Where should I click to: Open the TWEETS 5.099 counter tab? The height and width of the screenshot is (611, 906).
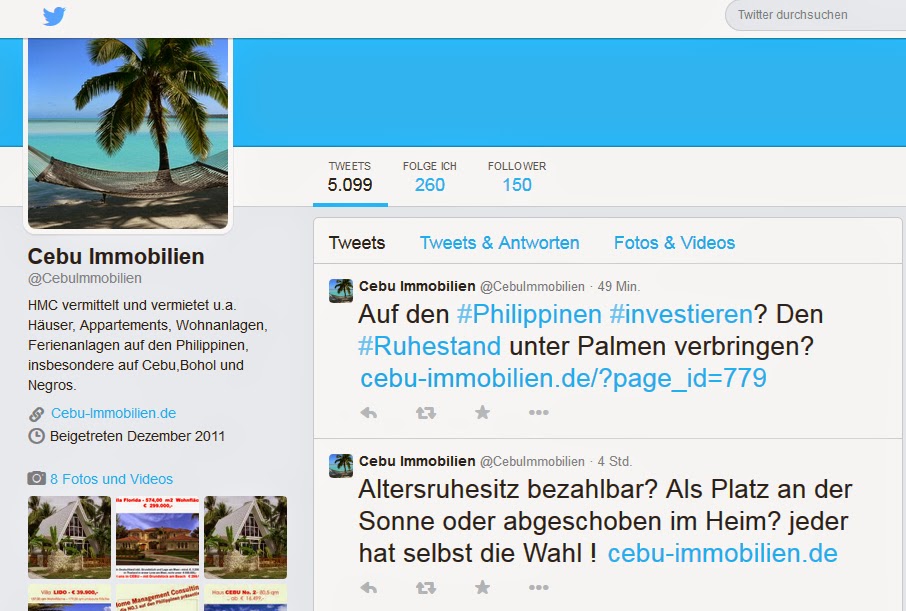coord(350,177)
